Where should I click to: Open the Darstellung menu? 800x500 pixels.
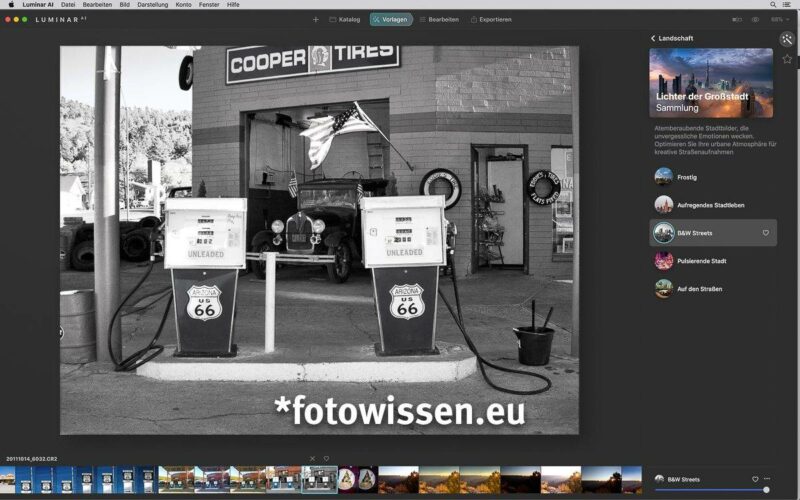(x=153, y=5)
